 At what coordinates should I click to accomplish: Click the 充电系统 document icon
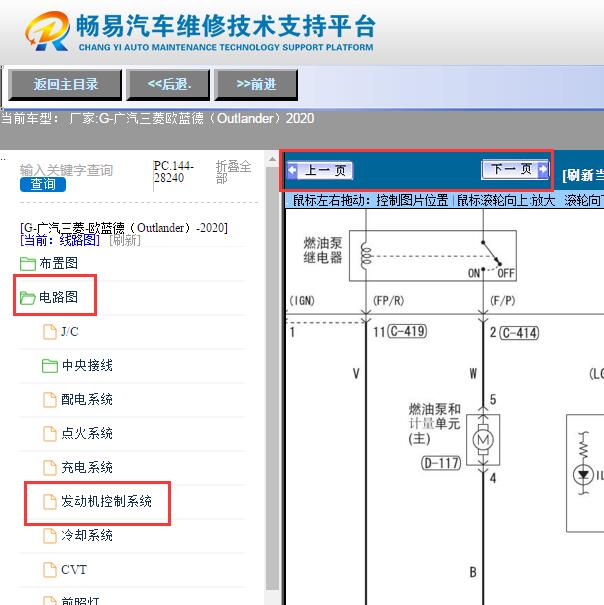(49, 468)
